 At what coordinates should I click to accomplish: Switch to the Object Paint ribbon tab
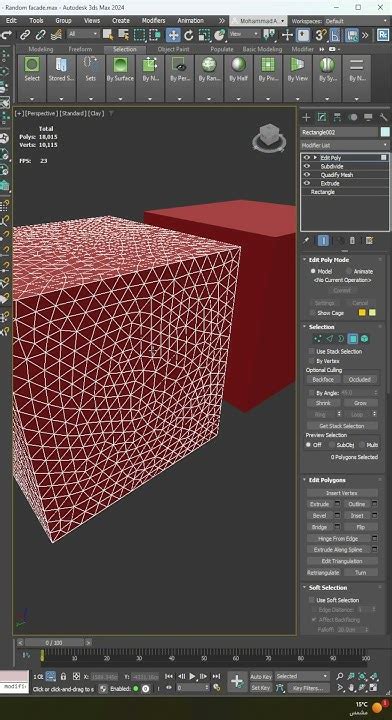[174, 49]
